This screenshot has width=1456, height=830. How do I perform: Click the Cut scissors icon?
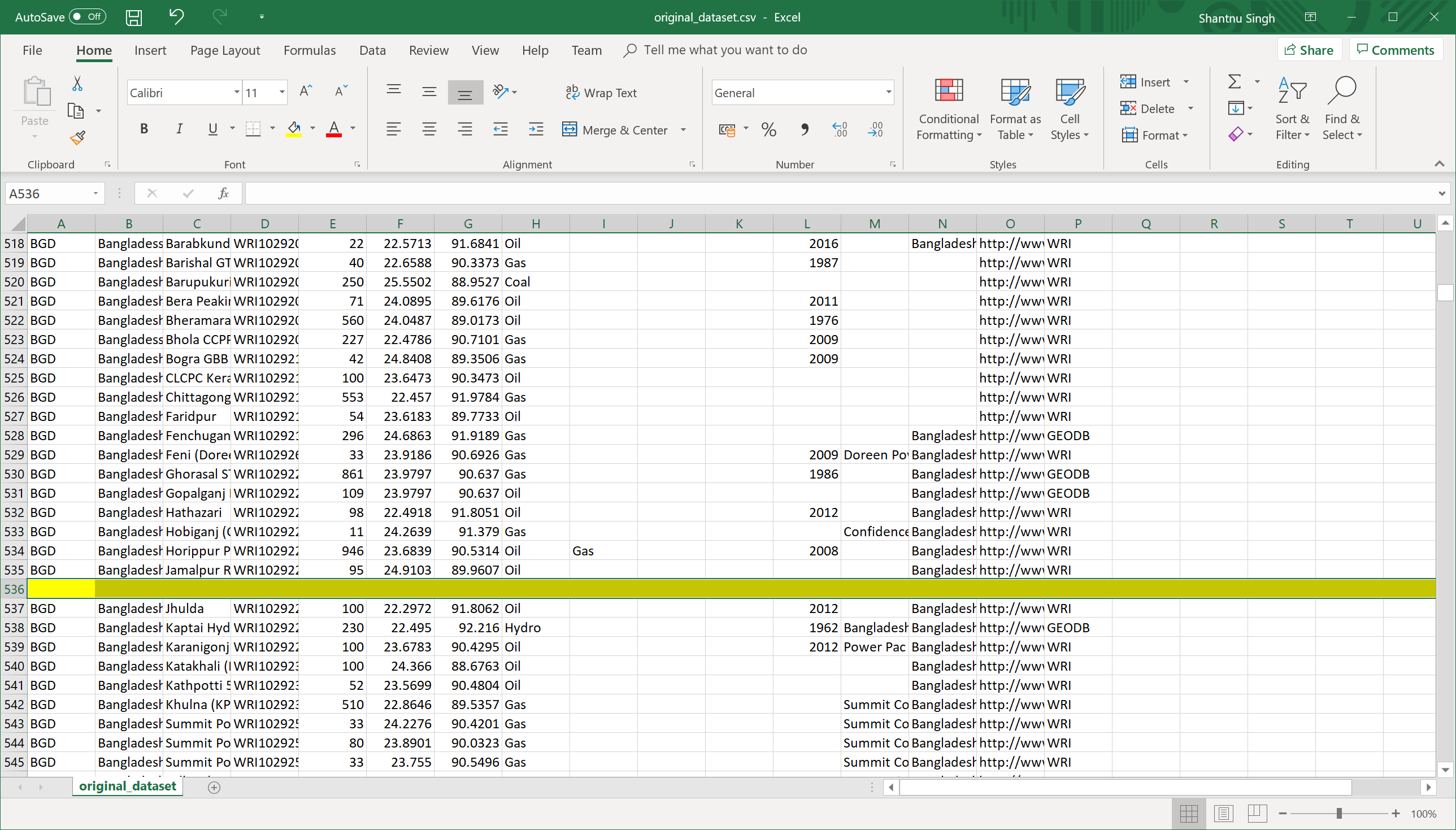point(77,84)
